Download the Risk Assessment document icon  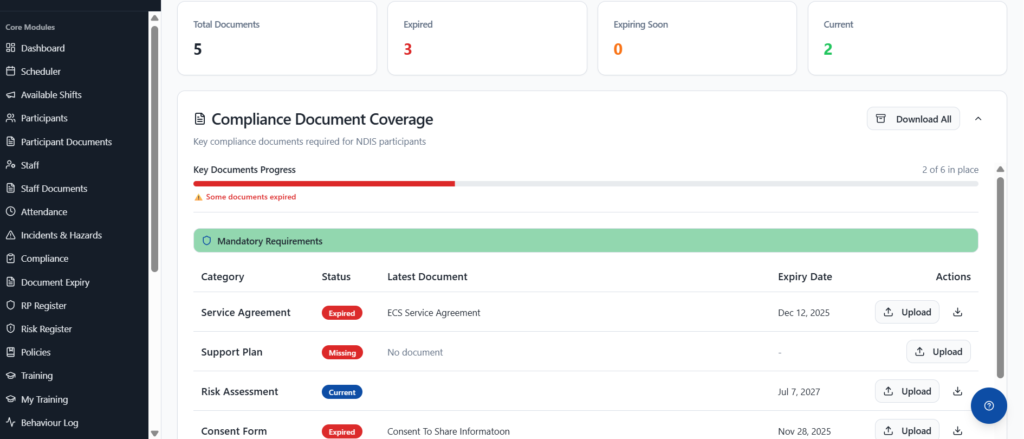pyautogui.click(x=957, y=391)
